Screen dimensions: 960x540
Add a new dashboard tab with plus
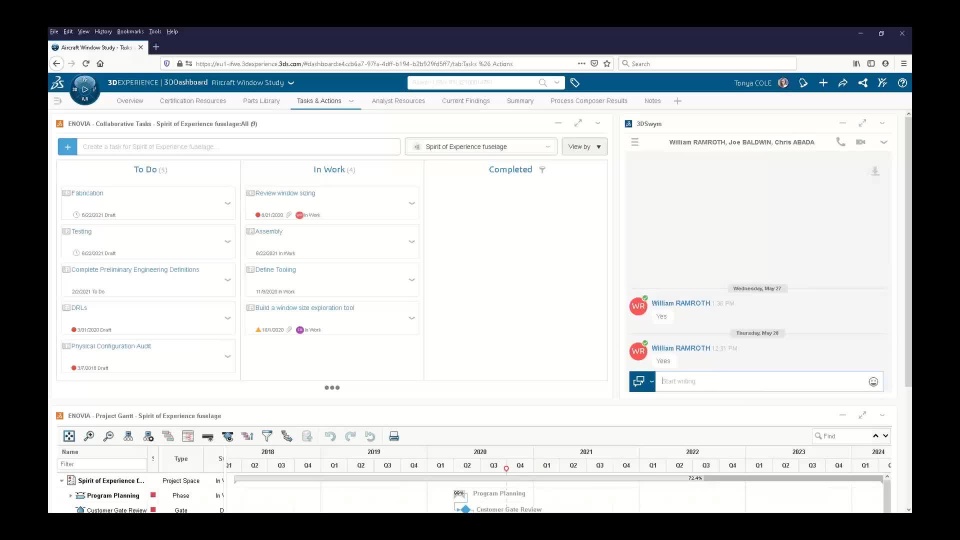pyautogui.click(x=677, y=100)
